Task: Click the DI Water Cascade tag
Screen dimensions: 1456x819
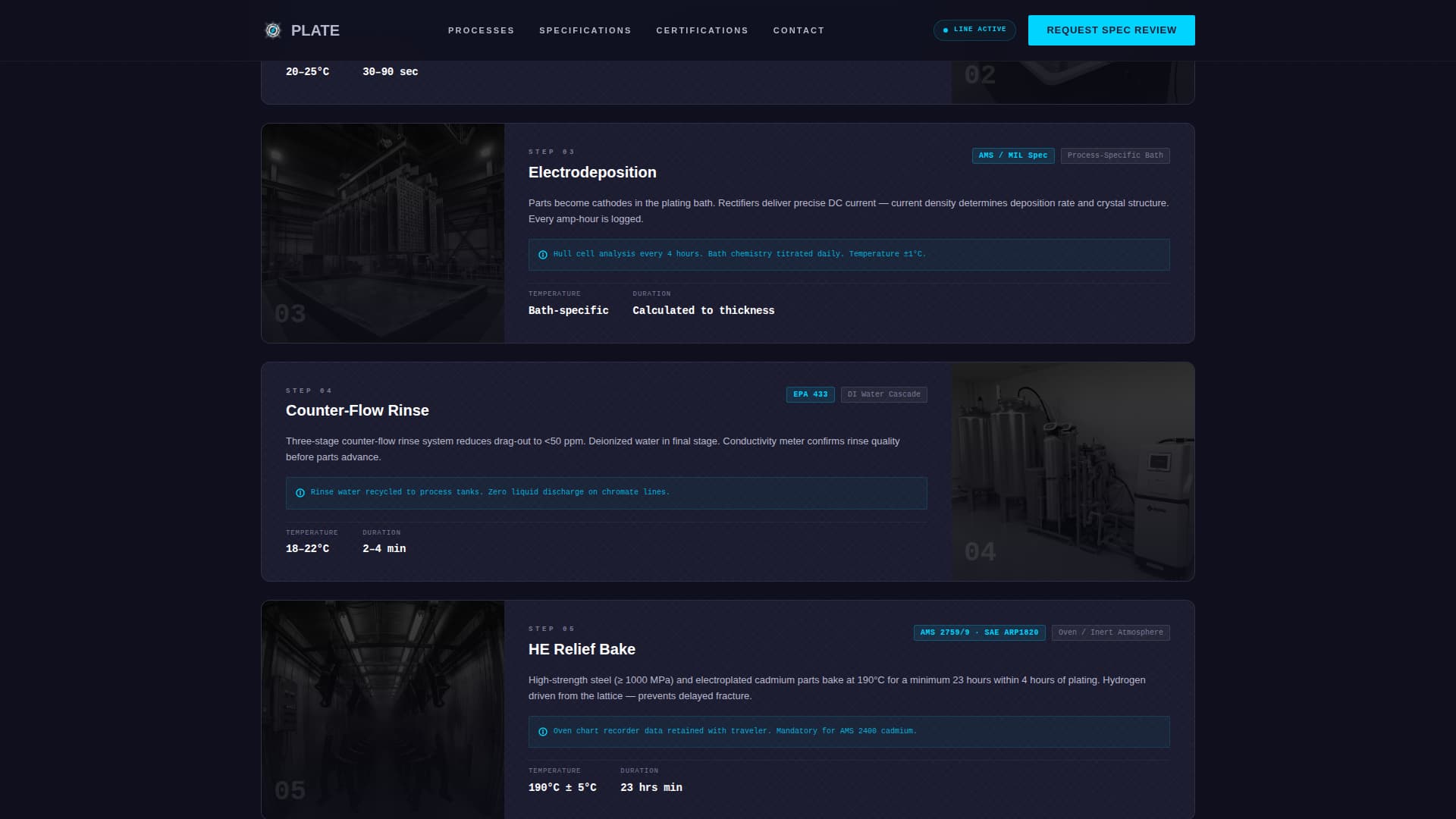Action: tap(883, 394)
